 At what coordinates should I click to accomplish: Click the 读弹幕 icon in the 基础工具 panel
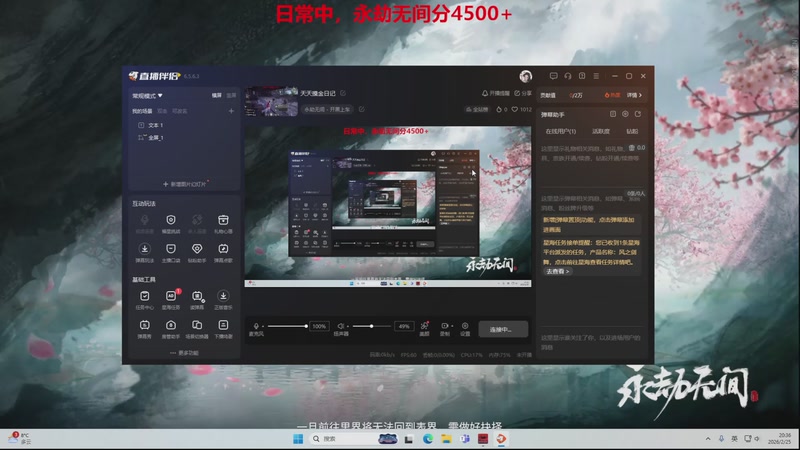tap(197, 296)
